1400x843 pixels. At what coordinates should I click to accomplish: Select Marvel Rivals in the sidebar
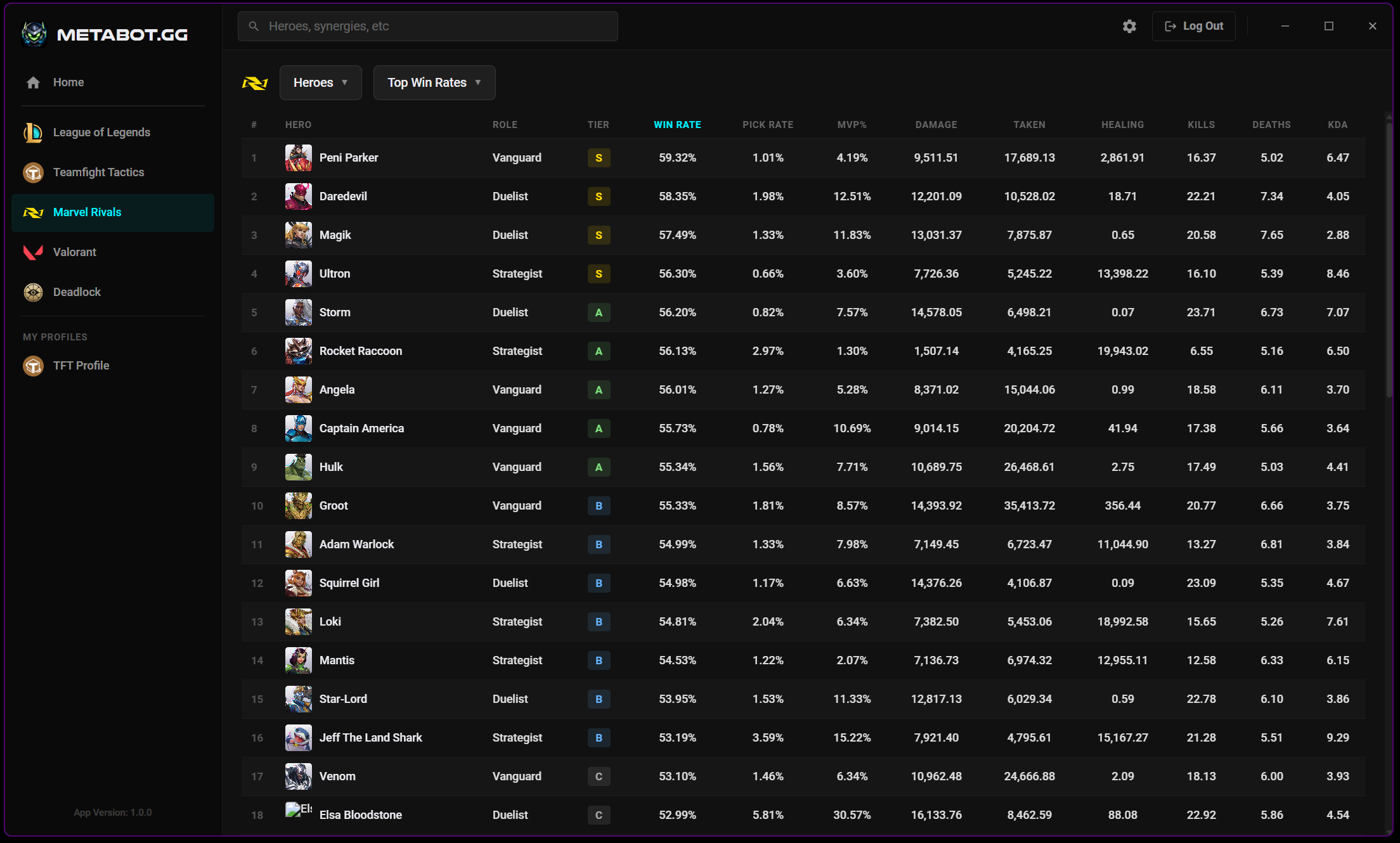click(87, 212)
